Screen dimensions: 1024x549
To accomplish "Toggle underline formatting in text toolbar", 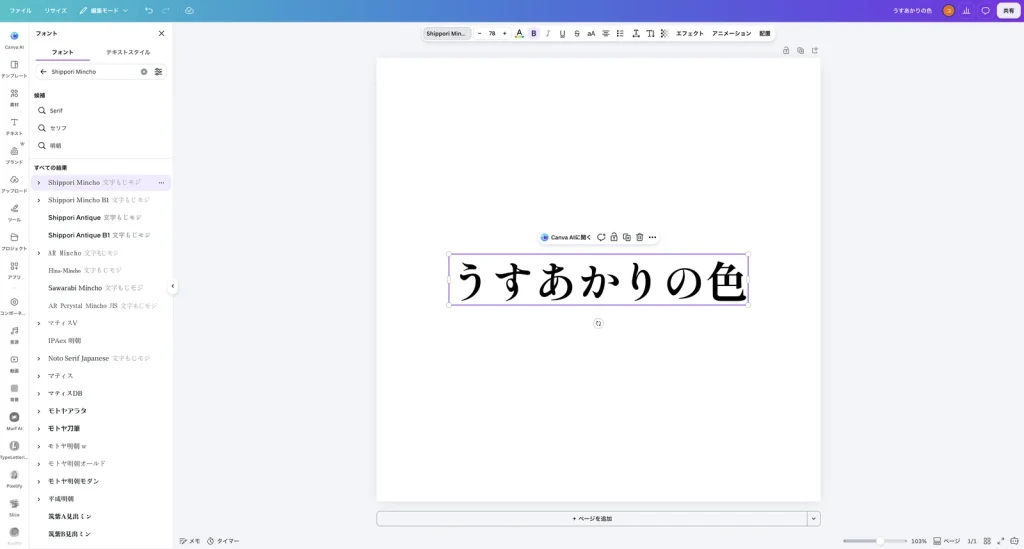I will point(562,33).
